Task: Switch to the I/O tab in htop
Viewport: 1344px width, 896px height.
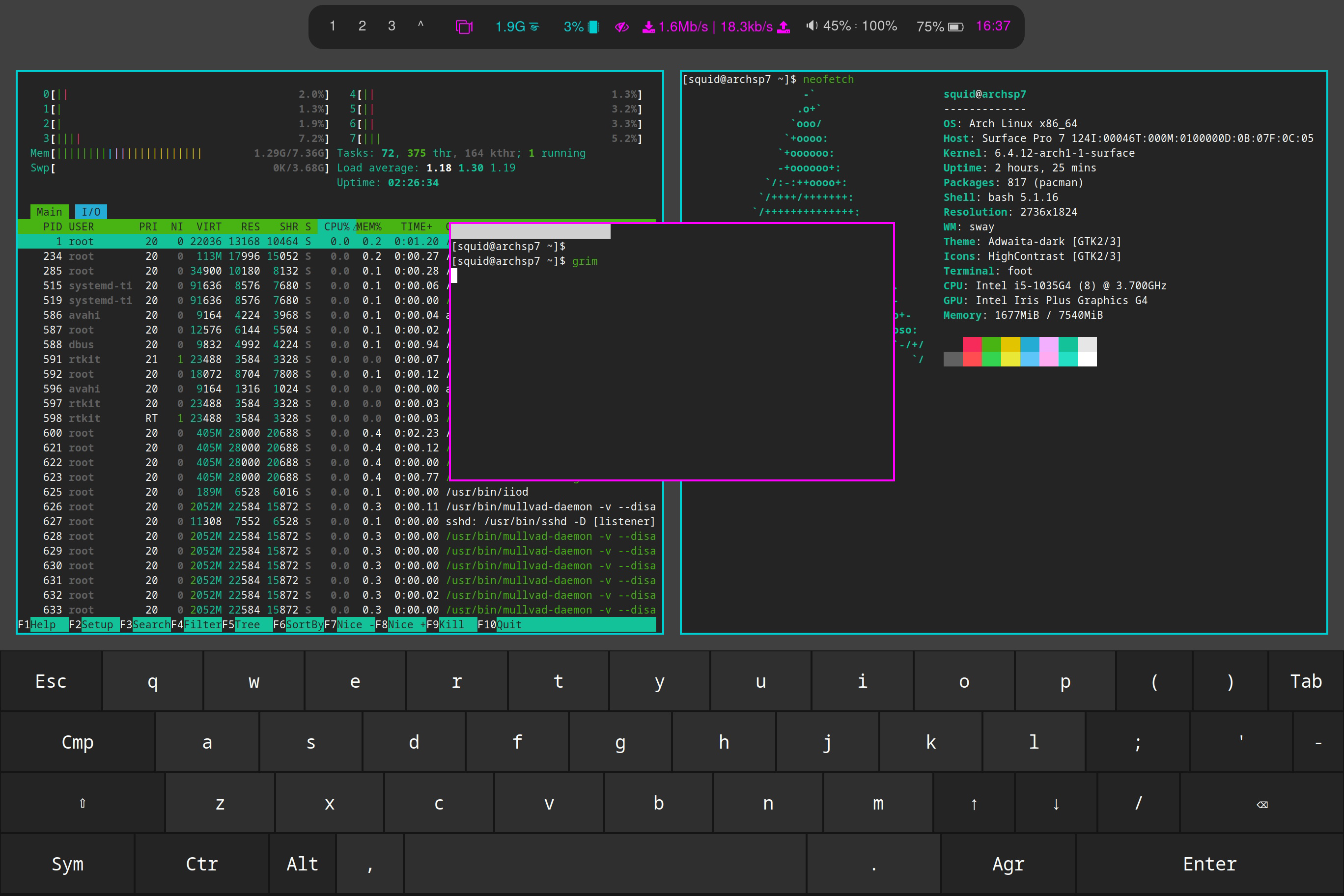Action: 91,212
